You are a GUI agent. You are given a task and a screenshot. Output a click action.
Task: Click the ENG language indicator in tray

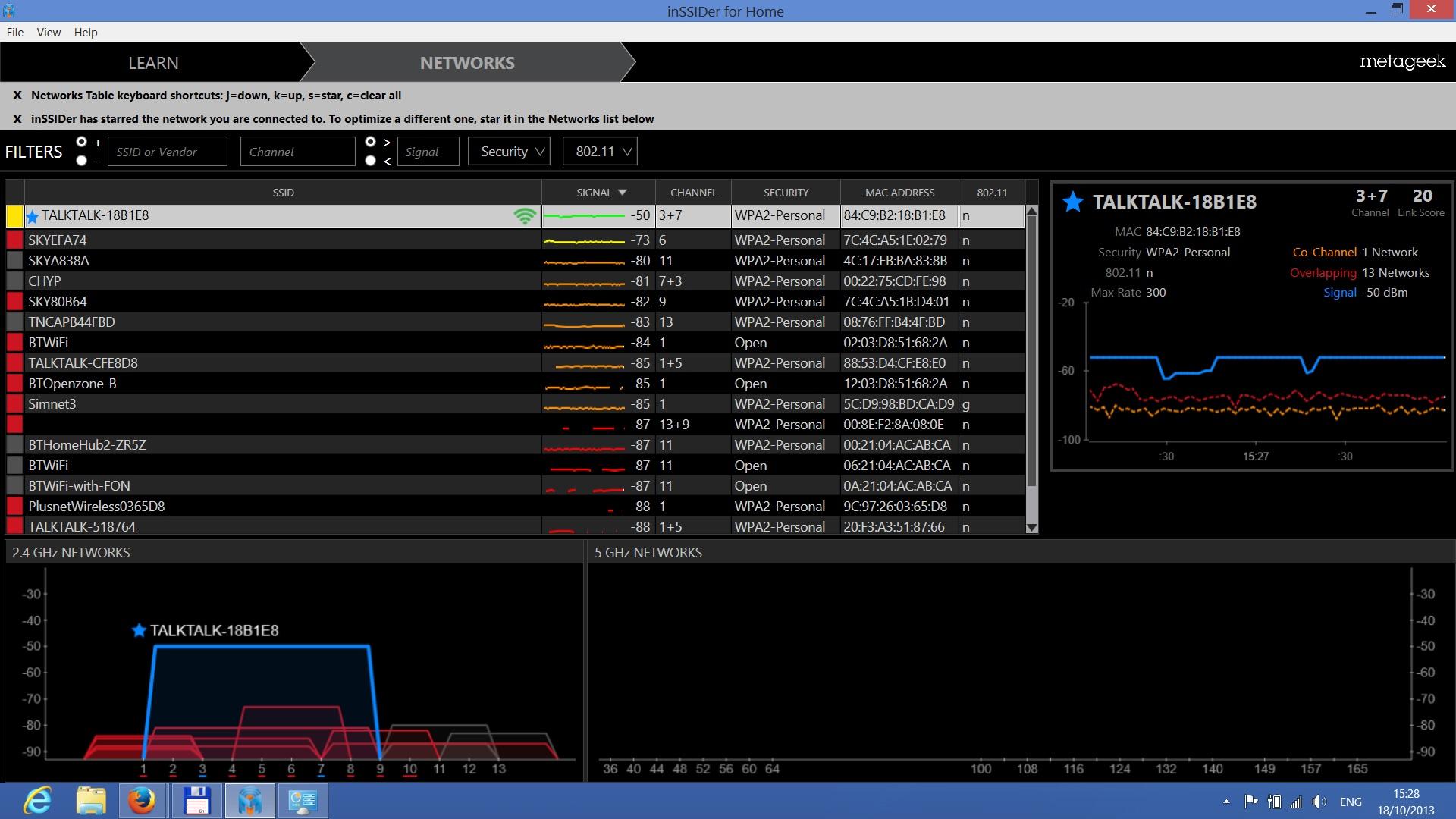coord(1351,802)
